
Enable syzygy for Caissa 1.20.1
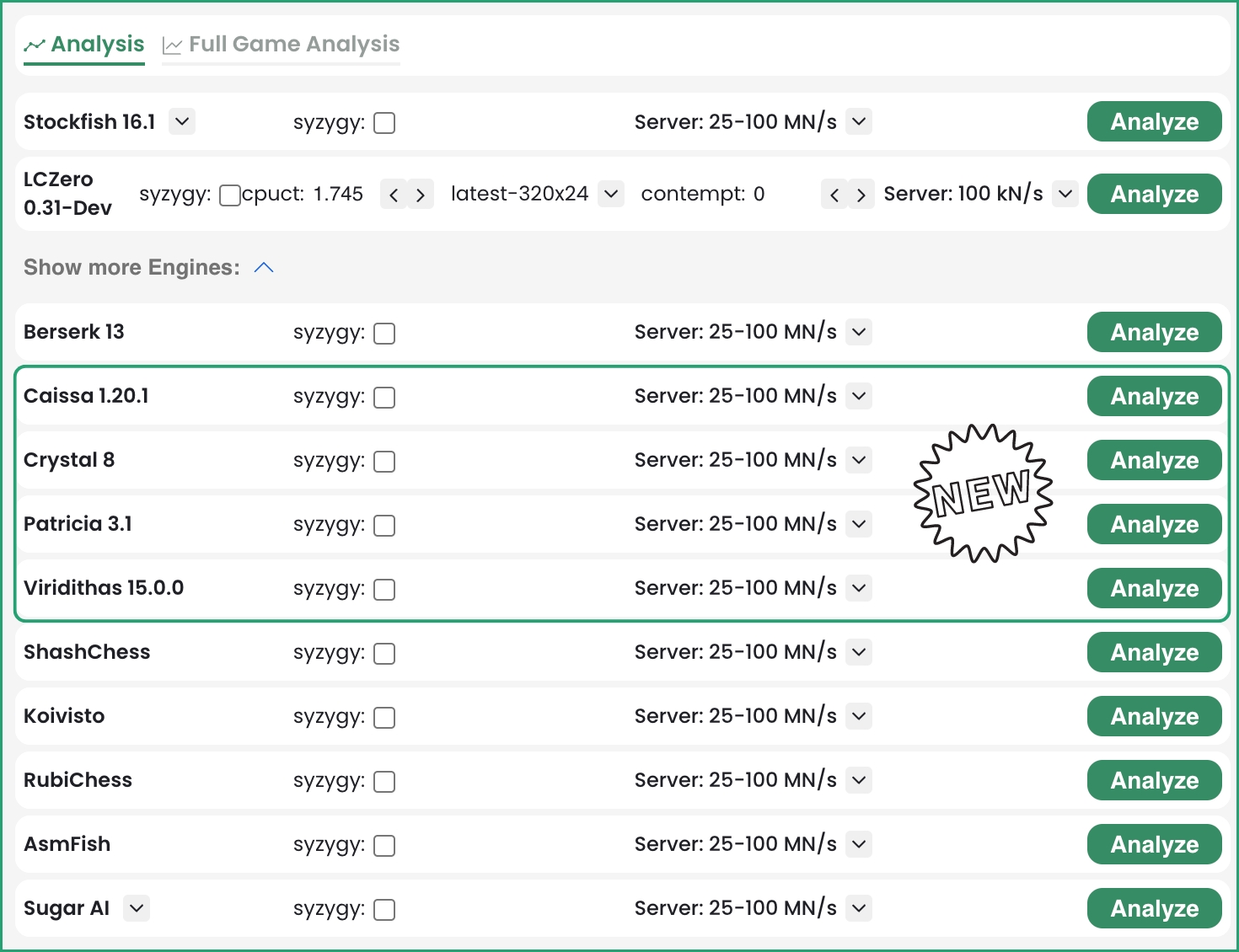(x=384, y=398)
